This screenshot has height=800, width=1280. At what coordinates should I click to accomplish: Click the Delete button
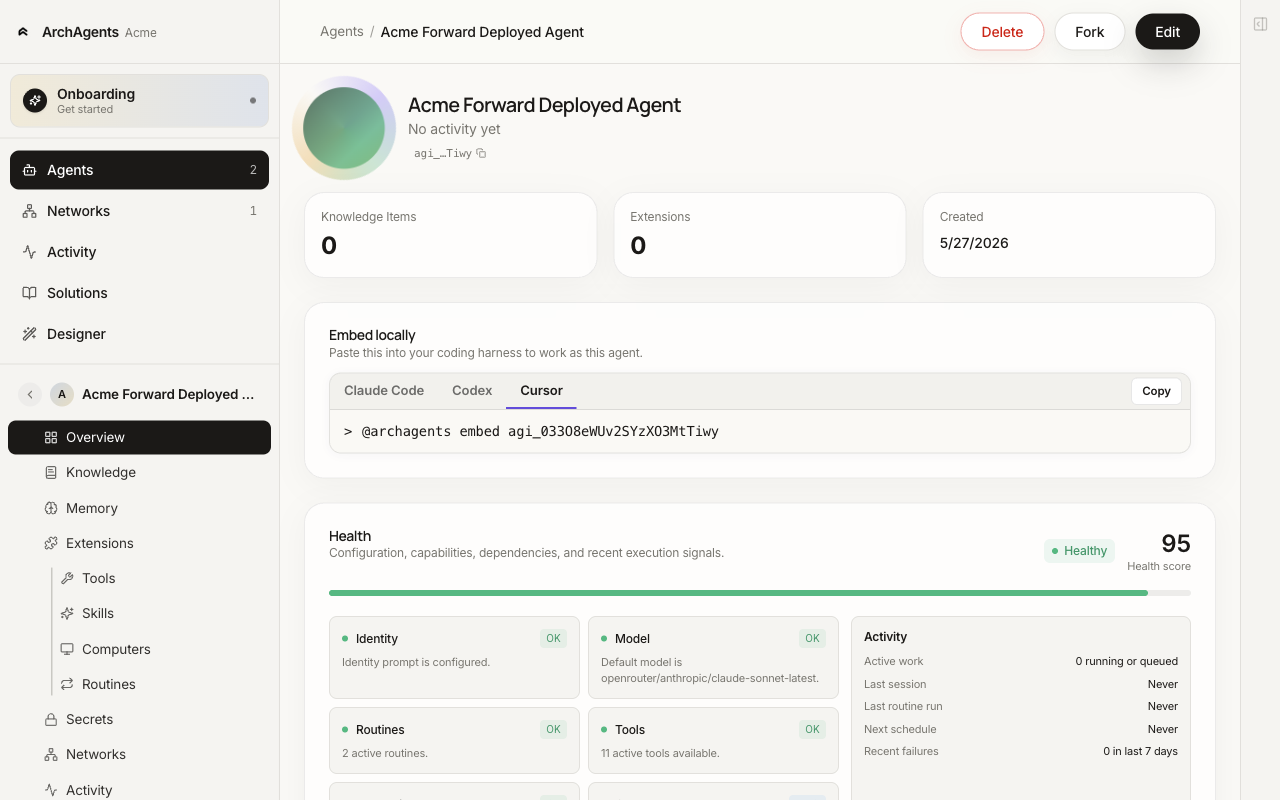(1002, 32)
